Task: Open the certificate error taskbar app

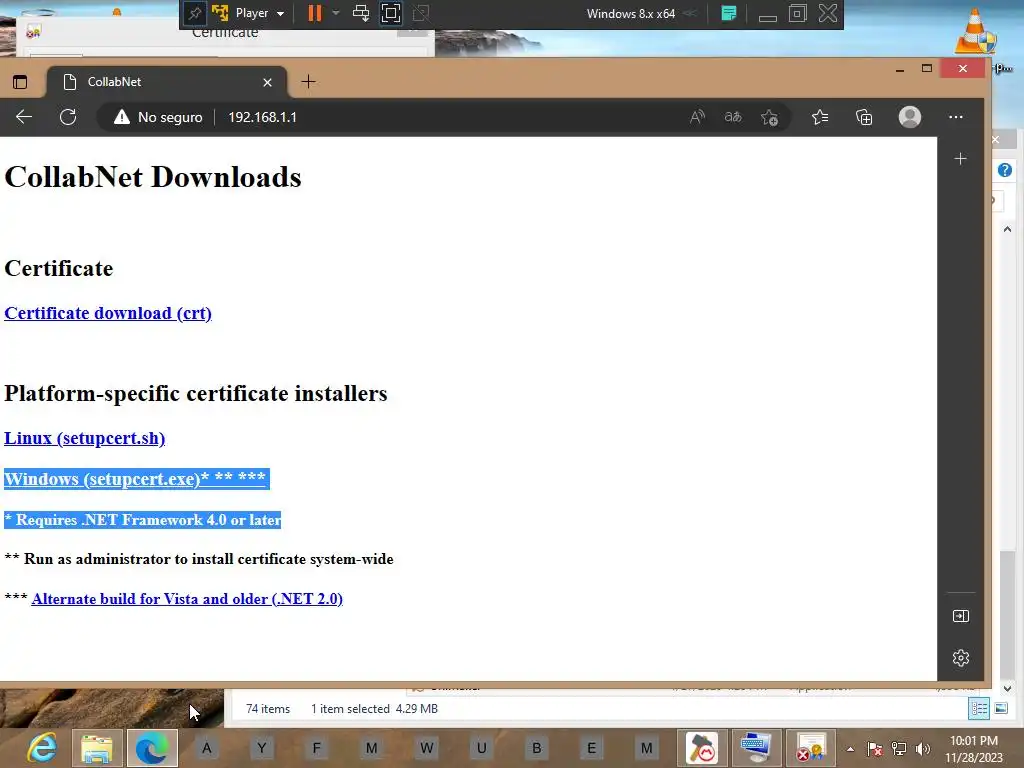Action: [x=811, y=748]
